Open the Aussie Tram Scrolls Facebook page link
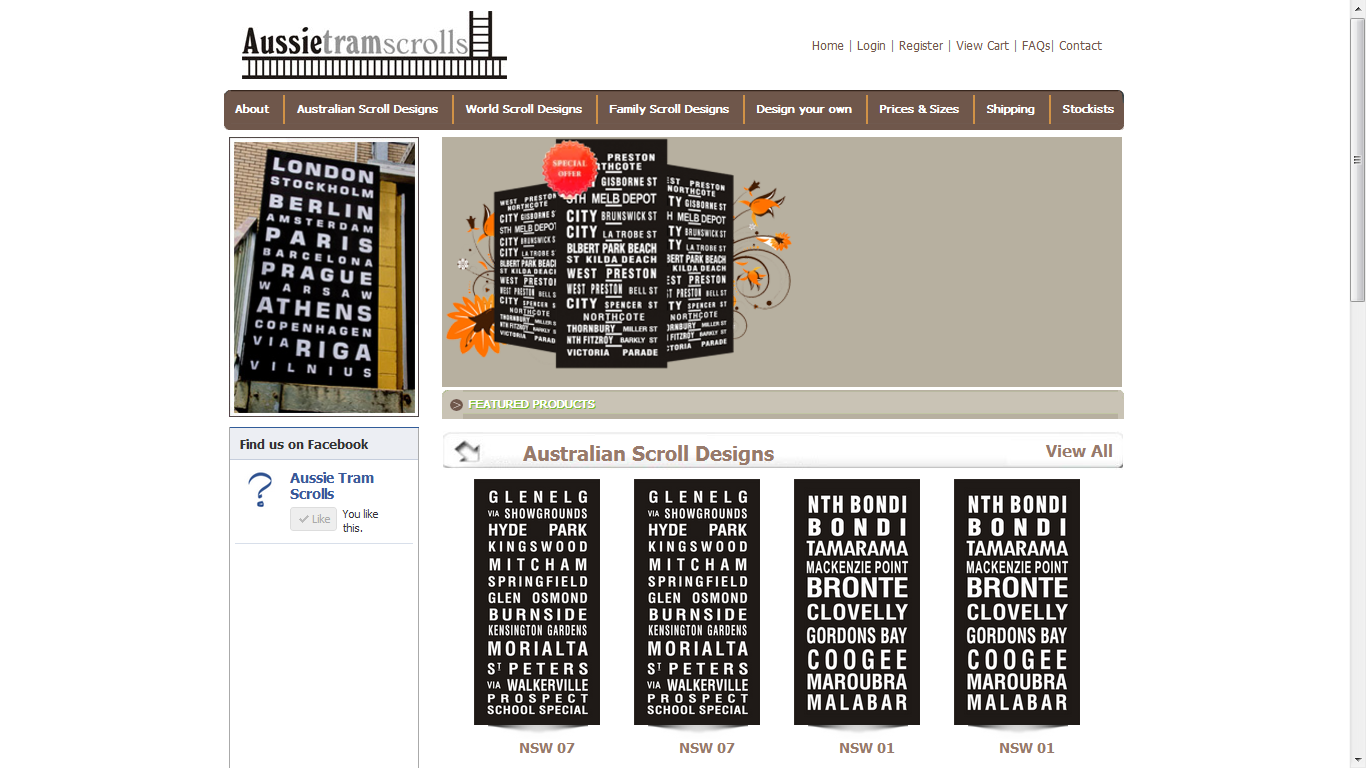 332,486
